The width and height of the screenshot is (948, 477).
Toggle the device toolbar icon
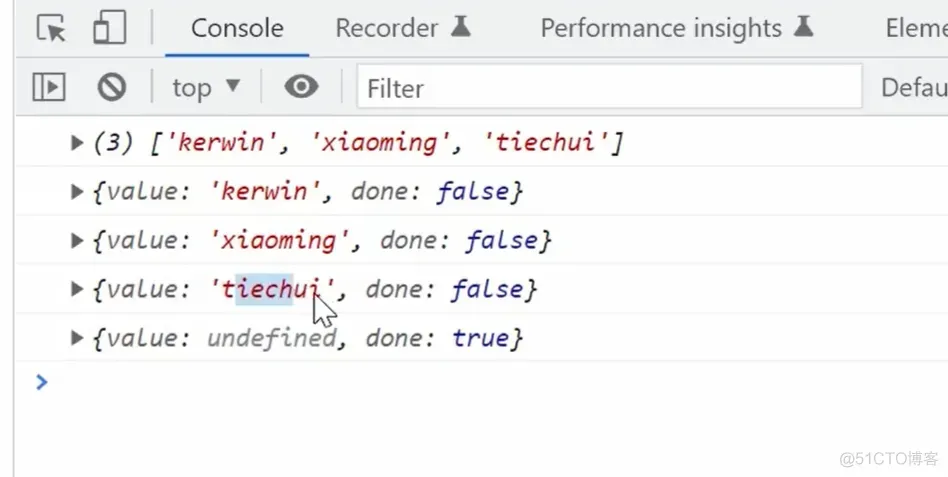pos(108,28)
